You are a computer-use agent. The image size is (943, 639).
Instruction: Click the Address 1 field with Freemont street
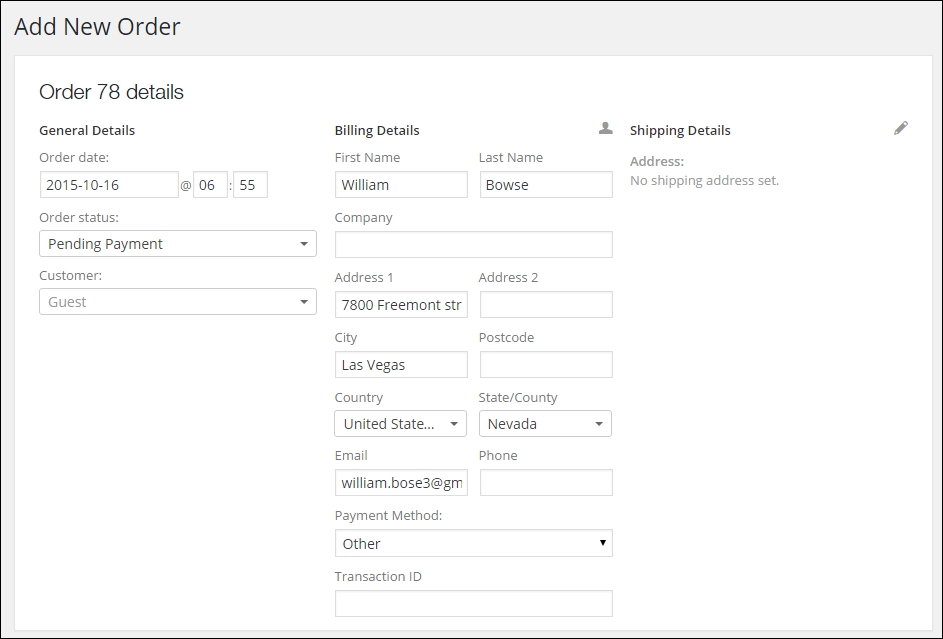(400, 304)
